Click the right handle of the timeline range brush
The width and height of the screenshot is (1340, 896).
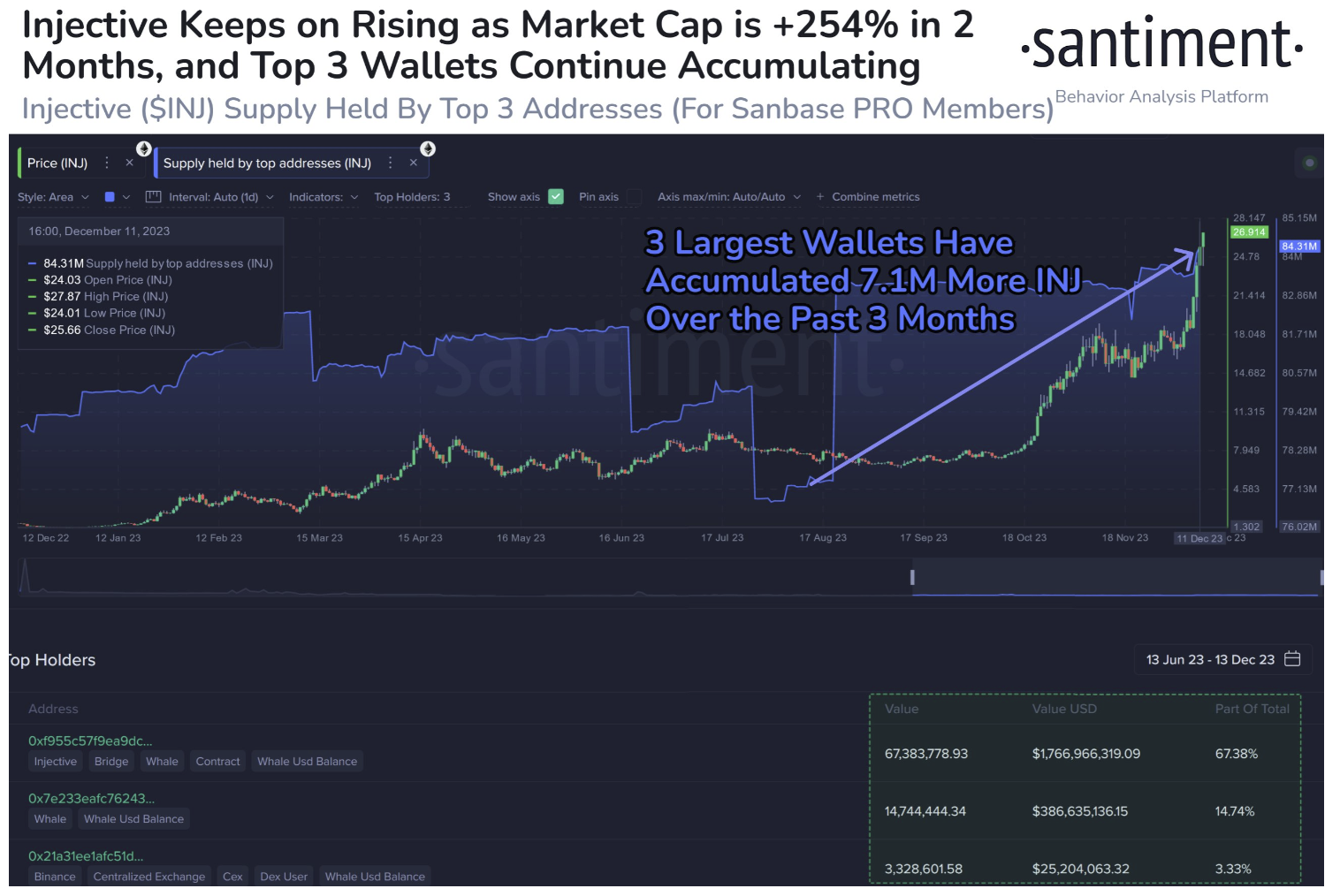click(x=1321, y=577)
